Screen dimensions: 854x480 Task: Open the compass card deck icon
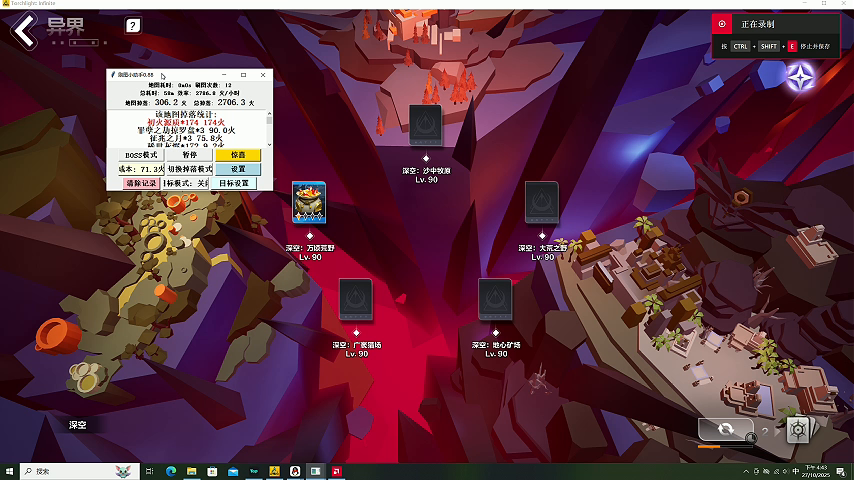click(798, 430)
